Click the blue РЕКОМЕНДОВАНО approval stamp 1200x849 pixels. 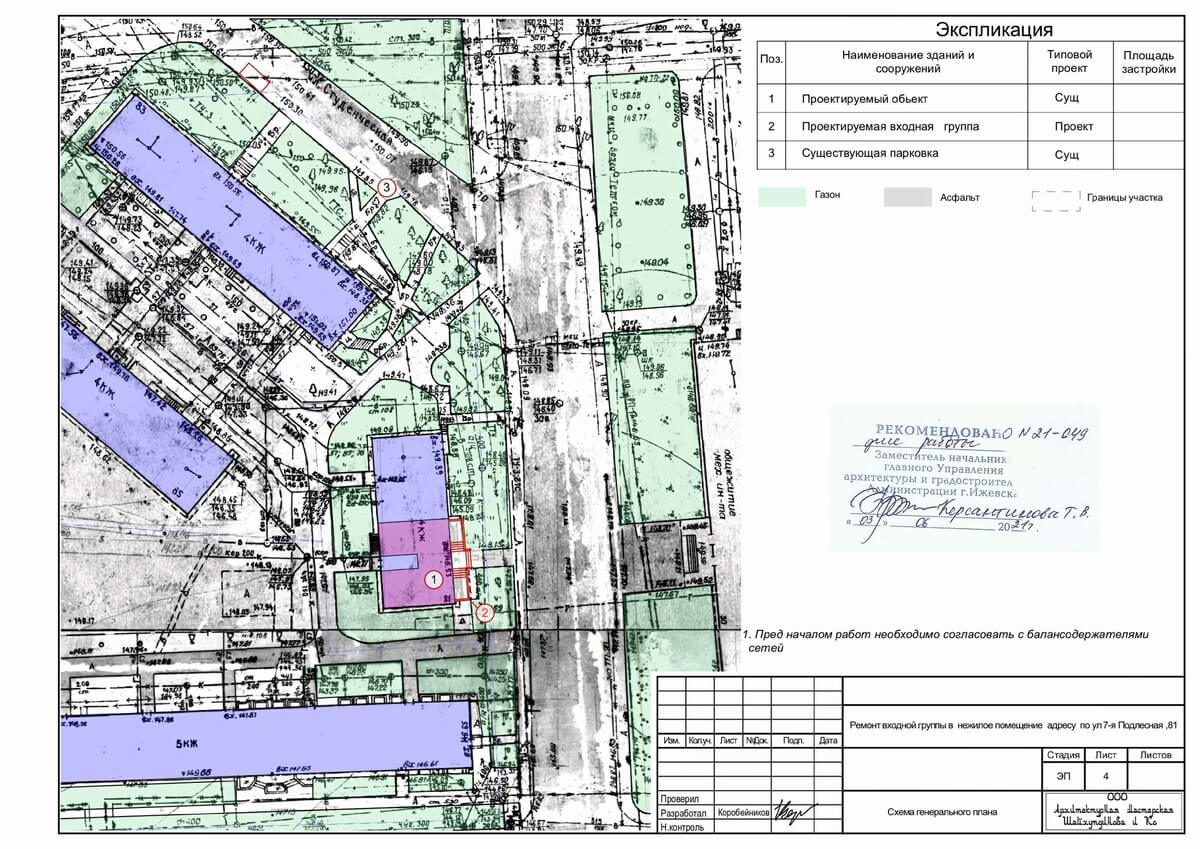[x=964, y=476]
